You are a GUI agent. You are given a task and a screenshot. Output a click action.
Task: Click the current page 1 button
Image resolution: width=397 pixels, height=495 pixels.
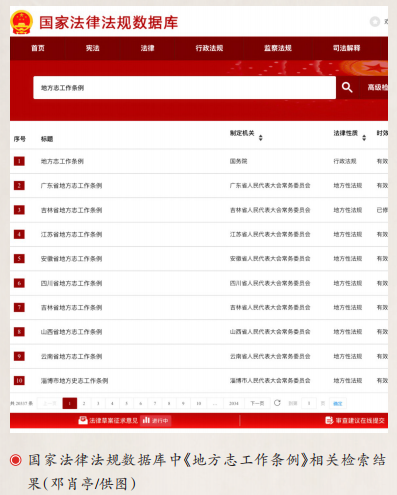[70, 403]
